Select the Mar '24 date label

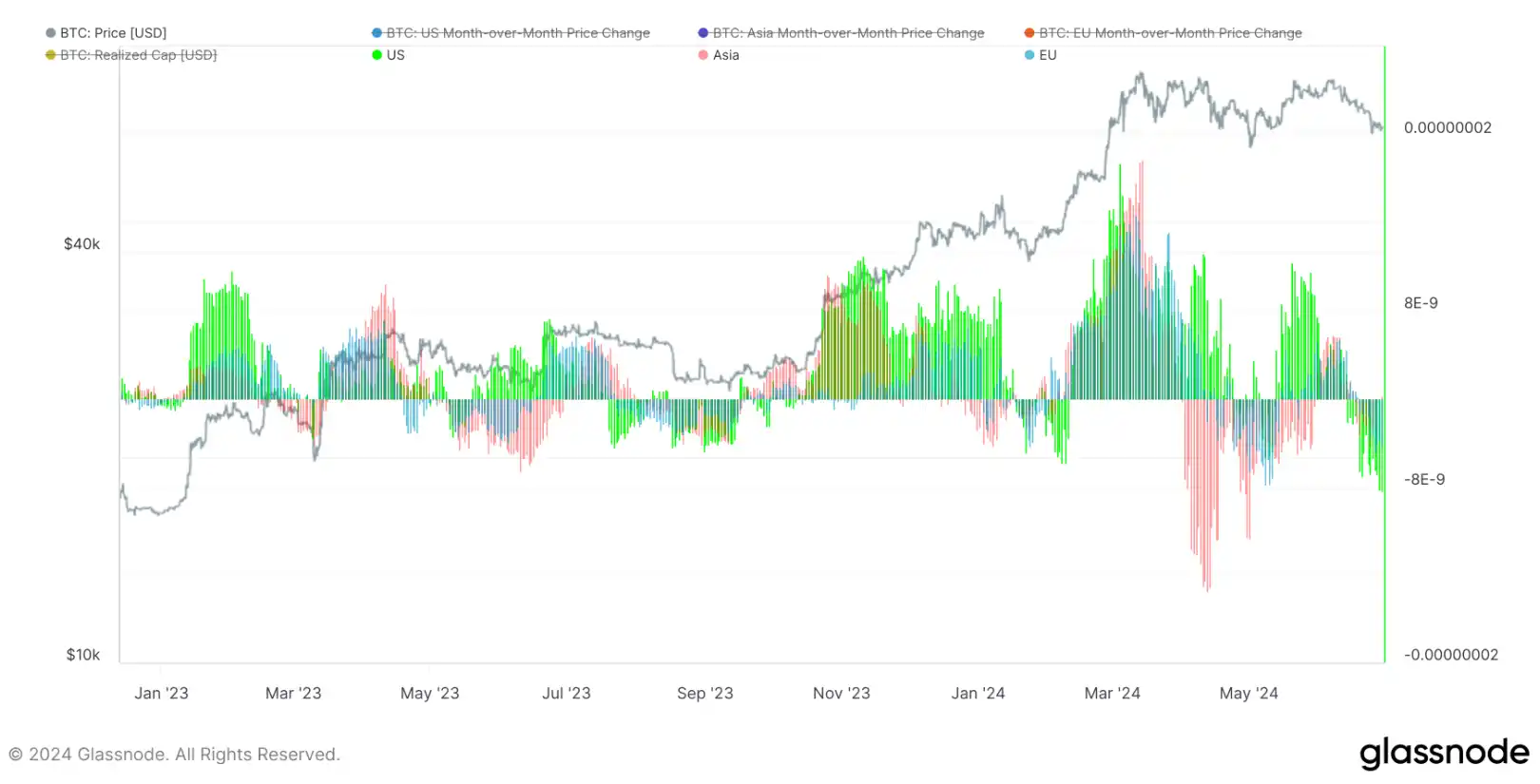pyautogui.click(x=1112, y=693)
